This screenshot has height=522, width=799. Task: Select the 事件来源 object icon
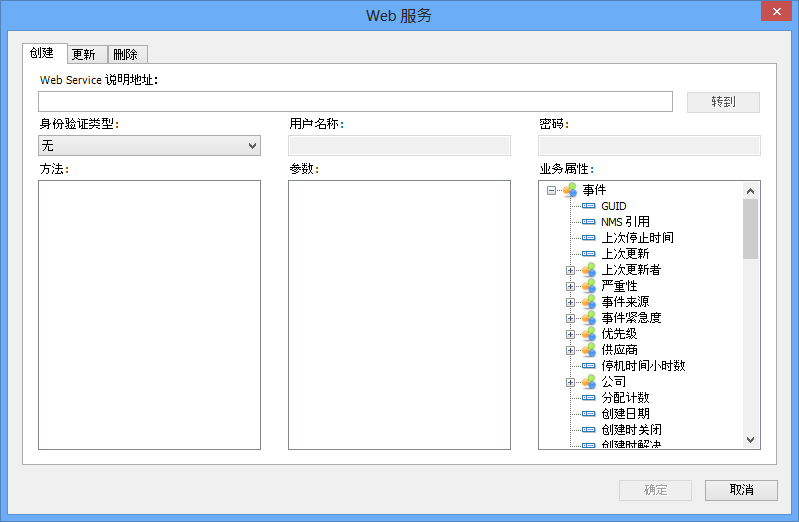pos(588,302)
